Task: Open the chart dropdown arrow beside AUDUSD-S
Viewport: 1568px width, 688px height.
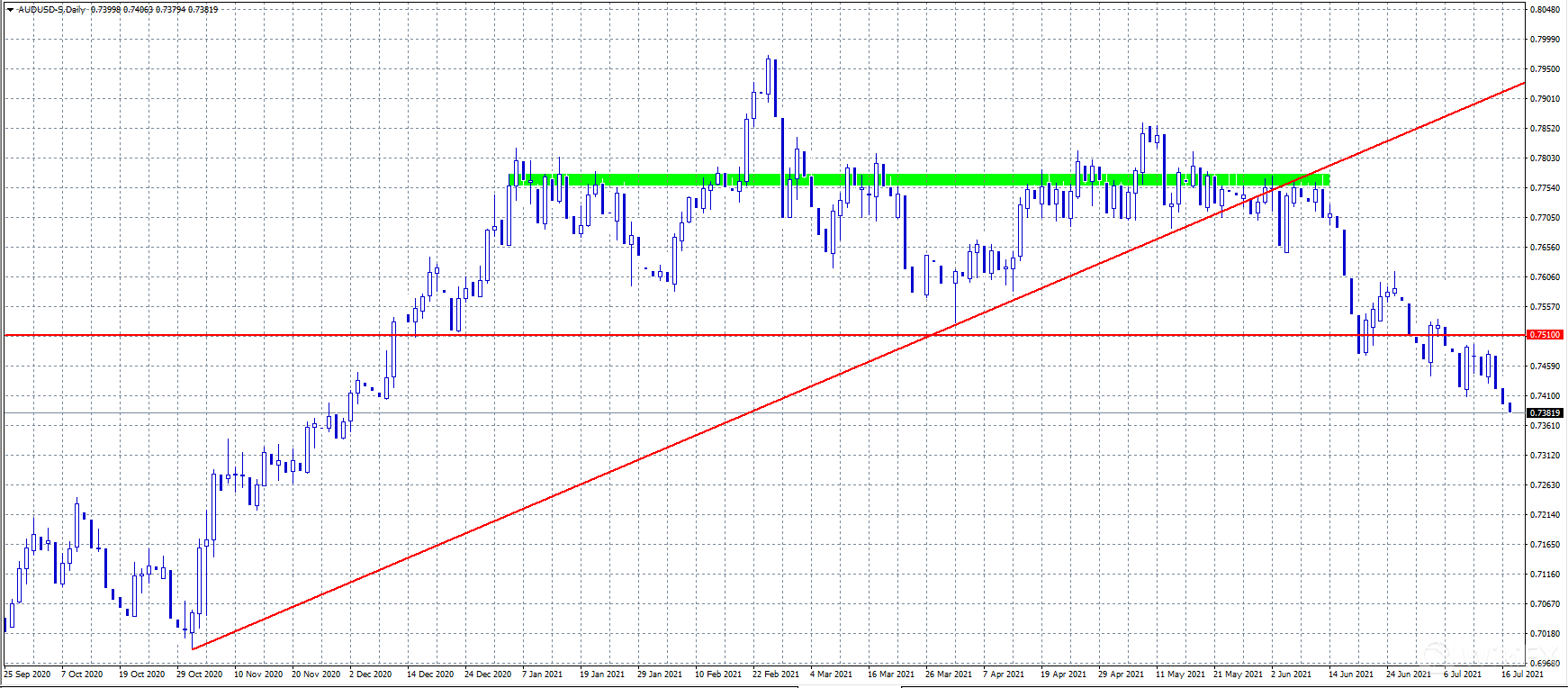Action: click(10, 10)
